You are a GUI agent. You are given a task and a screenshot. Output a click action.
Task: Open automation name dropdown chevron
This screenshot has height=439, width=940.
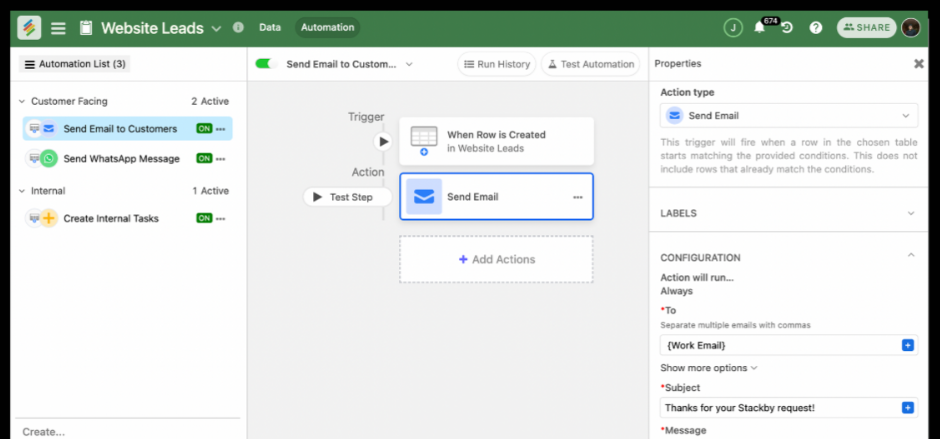[x=409, y=64]
